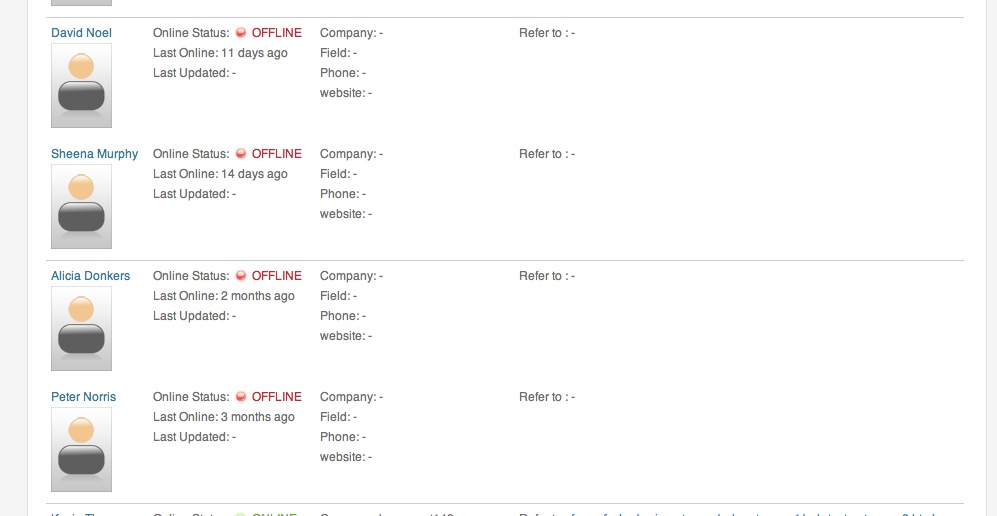Image resolution: width=997 pixels, height=516 pixels.
Task: Click Sheena Murphy's red offline status icon
Action: pyautogui.click(x=240, y=154)
